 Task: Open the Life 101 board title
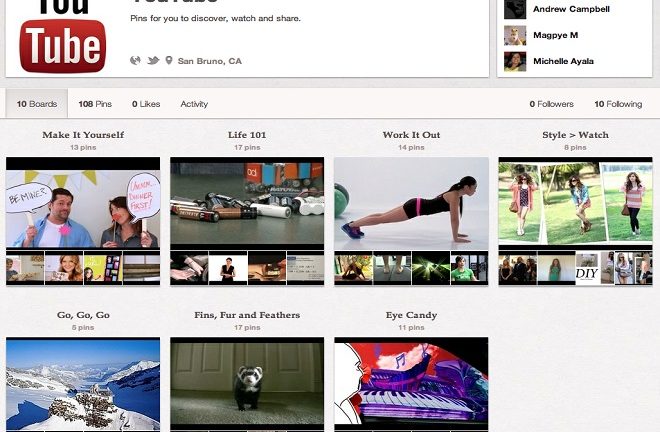(x=247, y=135)
